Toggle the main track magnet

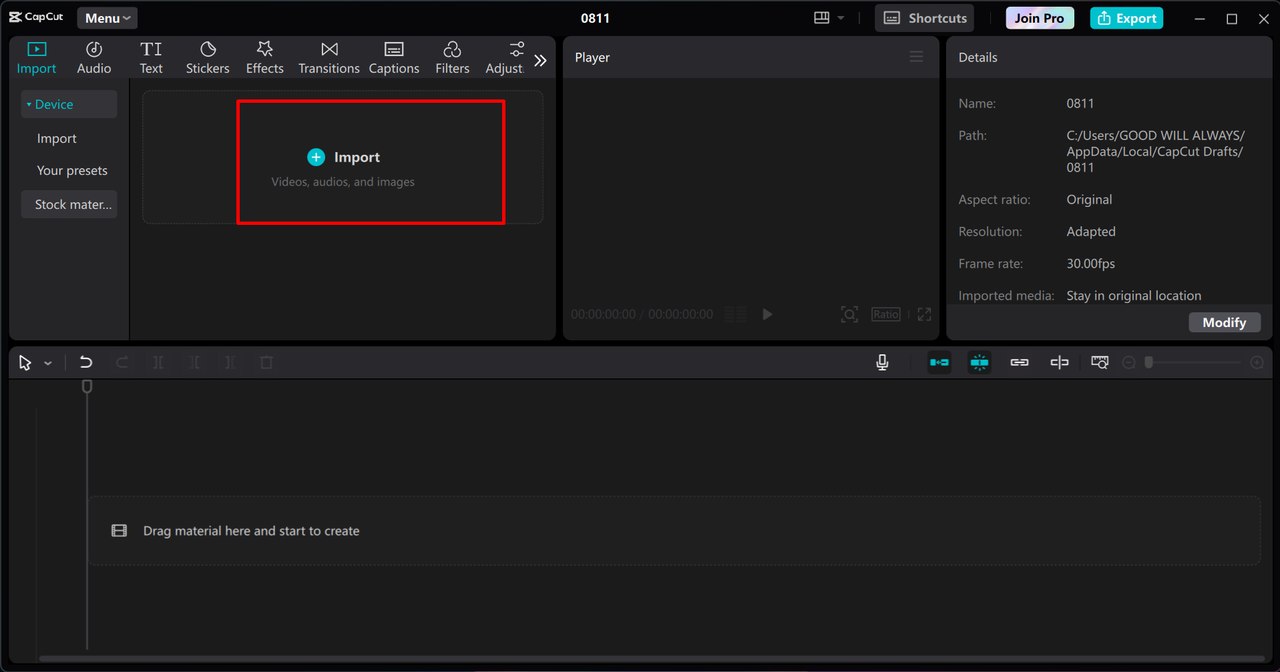tap(939, 363)
